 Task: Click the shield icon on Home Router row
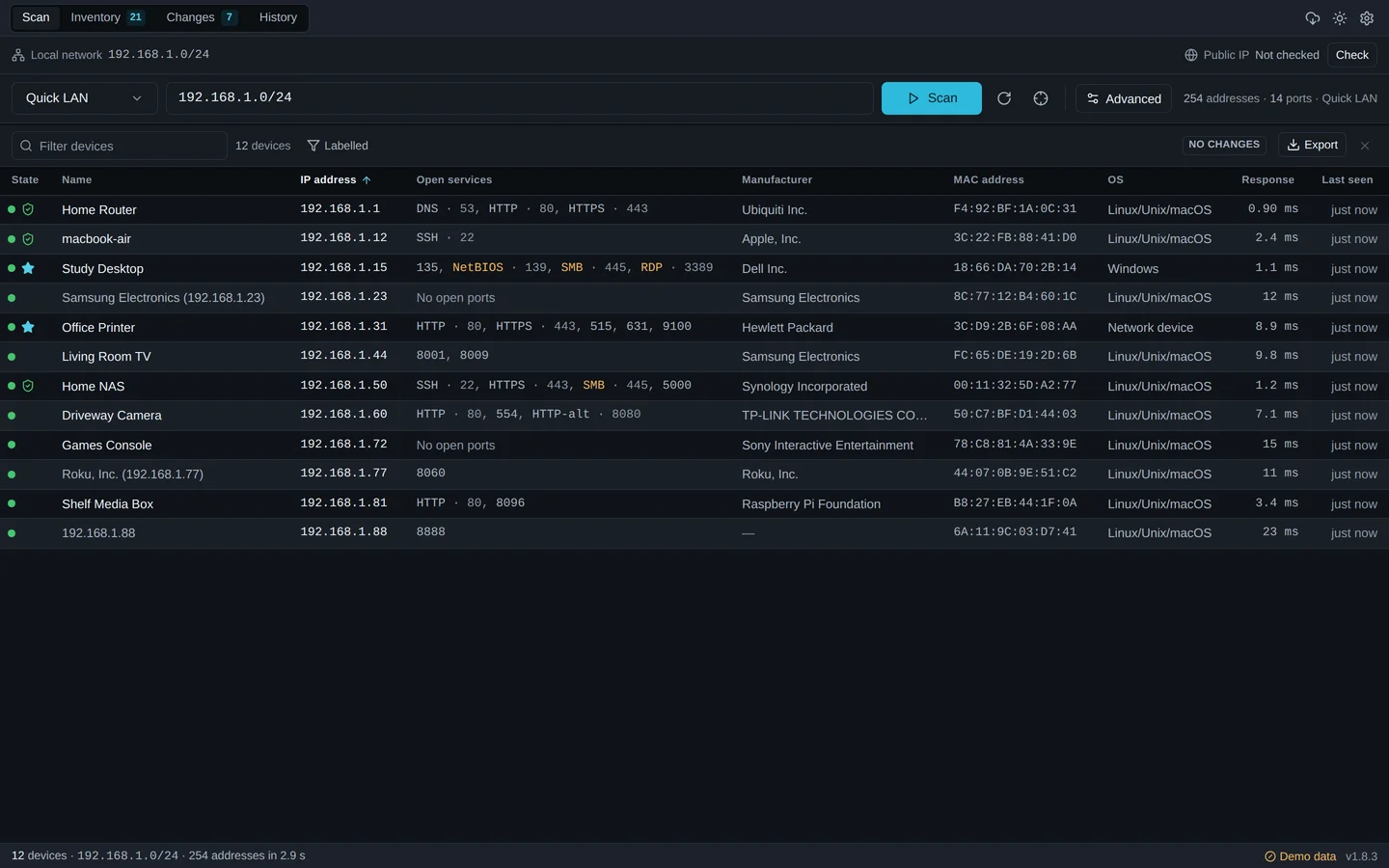pyautogui.click(x=28, y=209)
